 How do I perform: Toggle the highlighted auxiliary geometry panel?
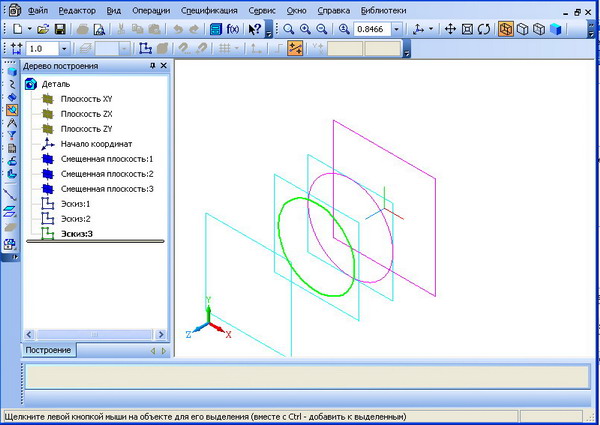coord(12,110)
